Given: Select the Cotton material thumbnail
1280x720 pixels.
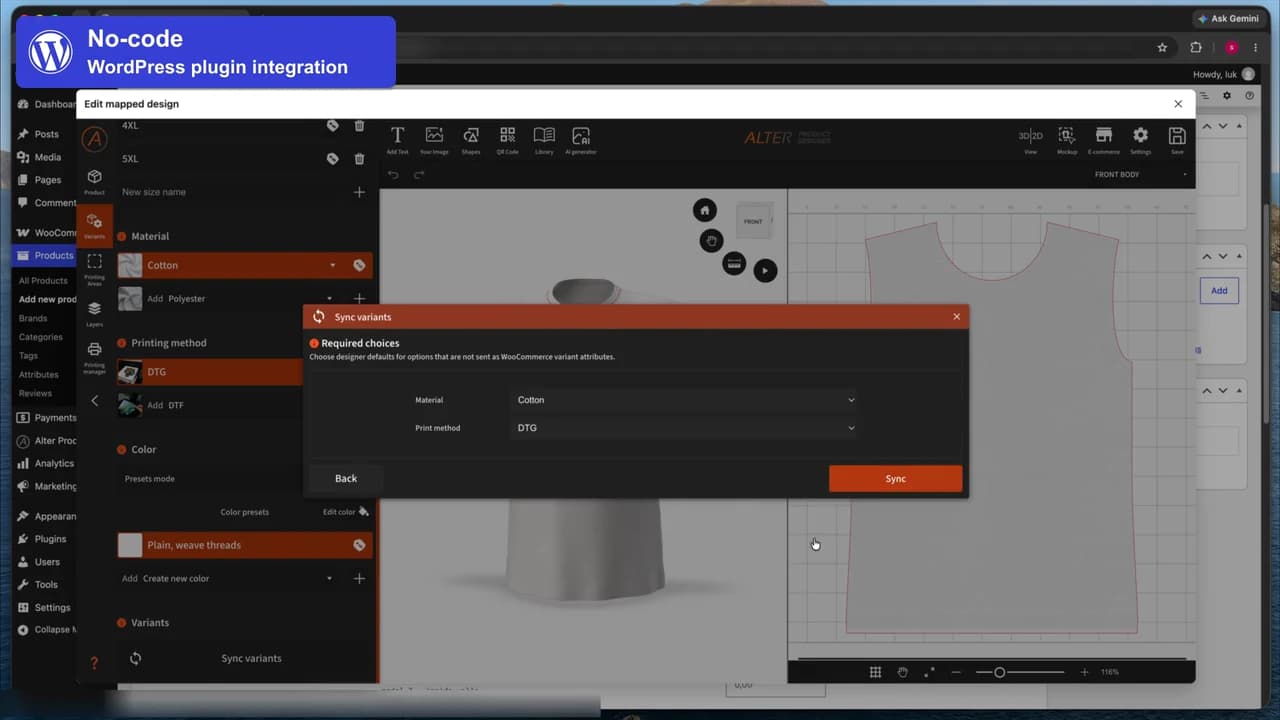Looking at the screenshot, I should (130, 265).
